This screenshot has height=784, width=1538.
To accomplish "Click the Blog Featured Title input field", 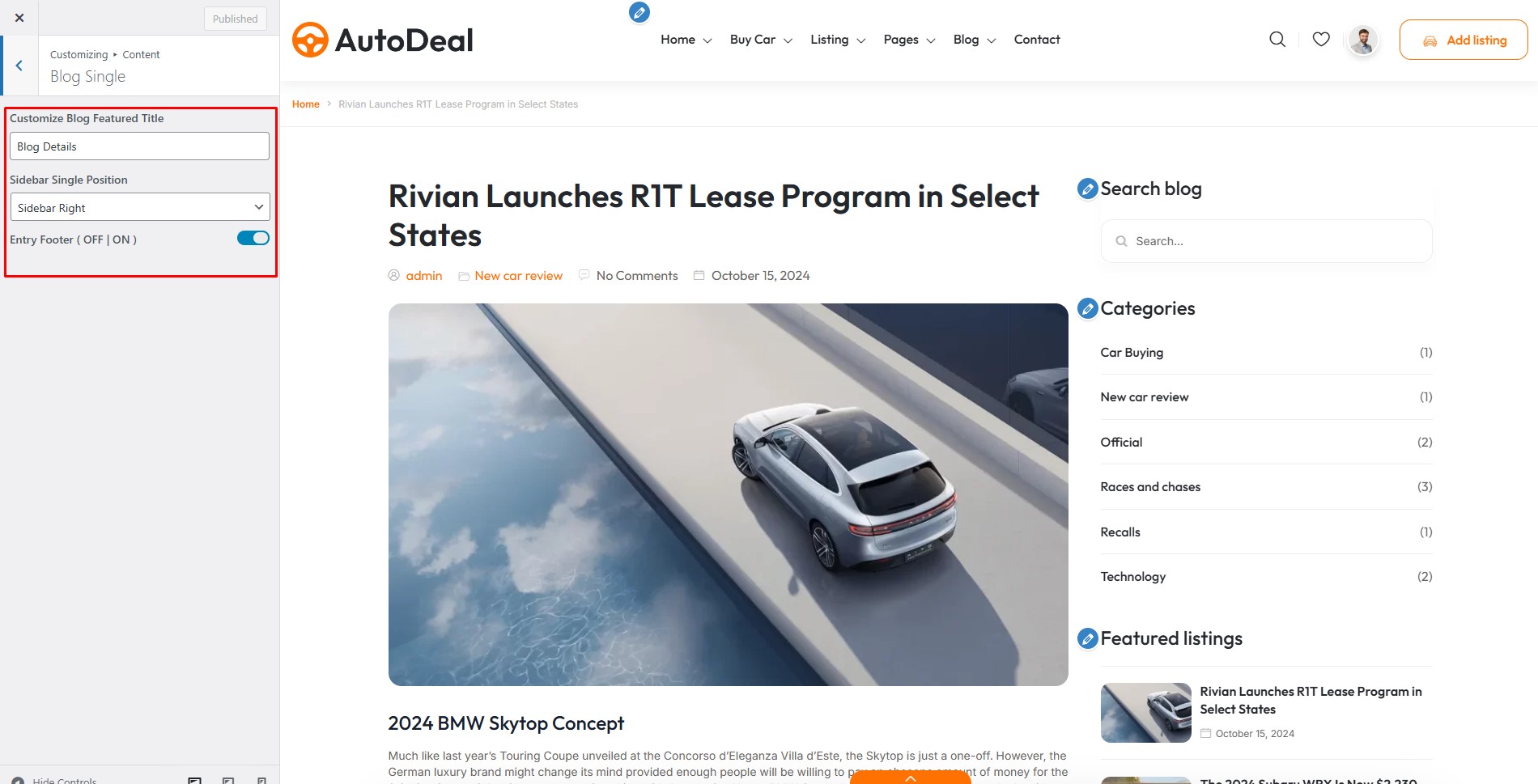I will point(140,146).
